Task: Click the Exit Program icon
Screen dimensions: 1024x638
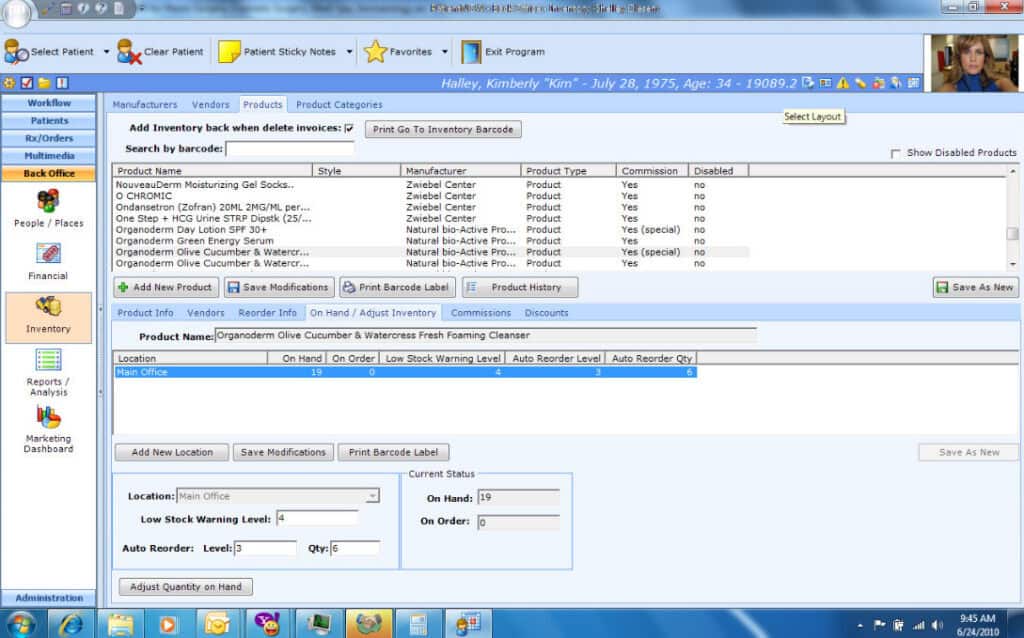Action: click(x=471, y=52)
